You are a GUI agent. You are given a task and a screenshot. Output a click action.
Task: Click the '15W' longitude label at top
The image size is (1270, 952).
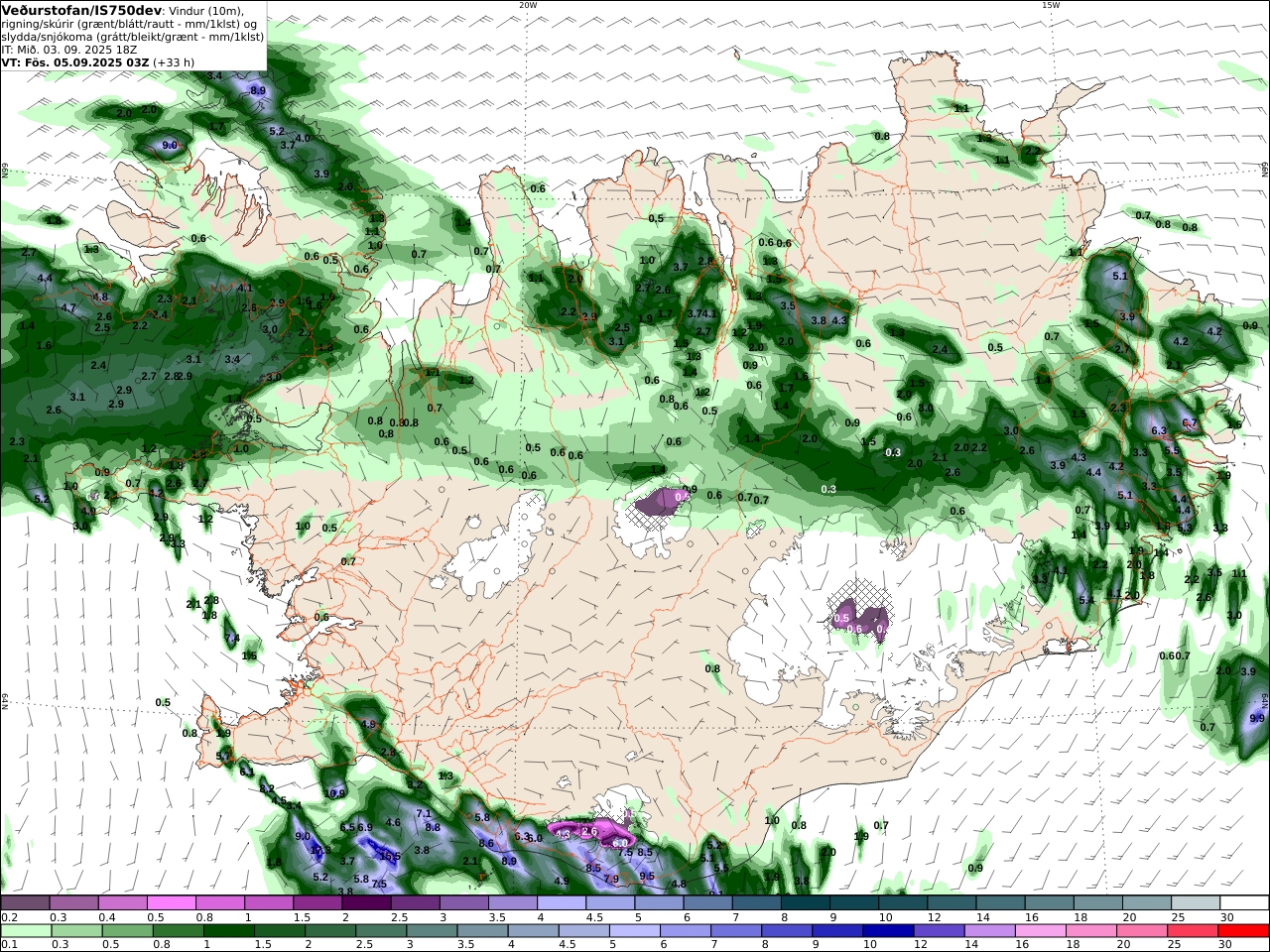pyautogui.click(x=1051, y=5)
